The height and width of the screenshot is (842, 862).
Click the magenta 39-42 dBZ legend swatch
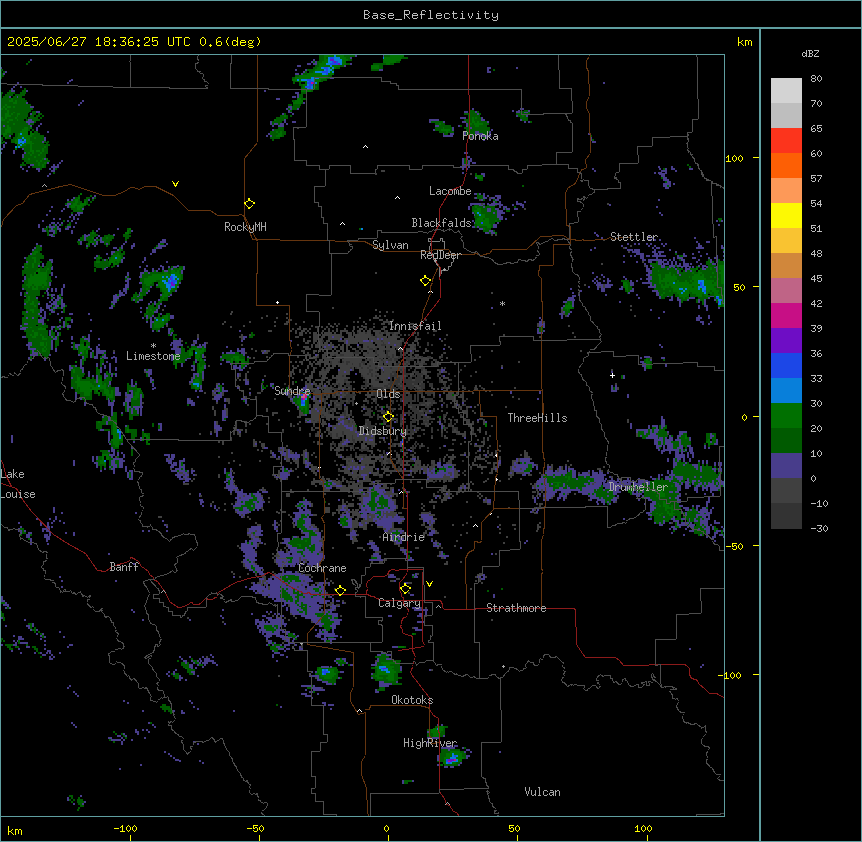(786, 315)
